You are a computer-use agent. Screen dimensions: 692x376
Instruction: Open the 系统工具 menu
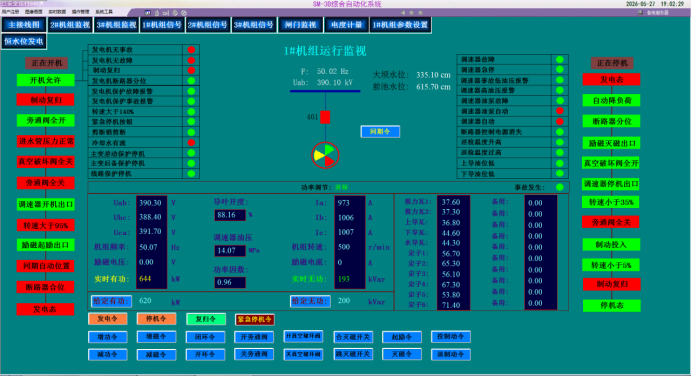pos(104,11)
